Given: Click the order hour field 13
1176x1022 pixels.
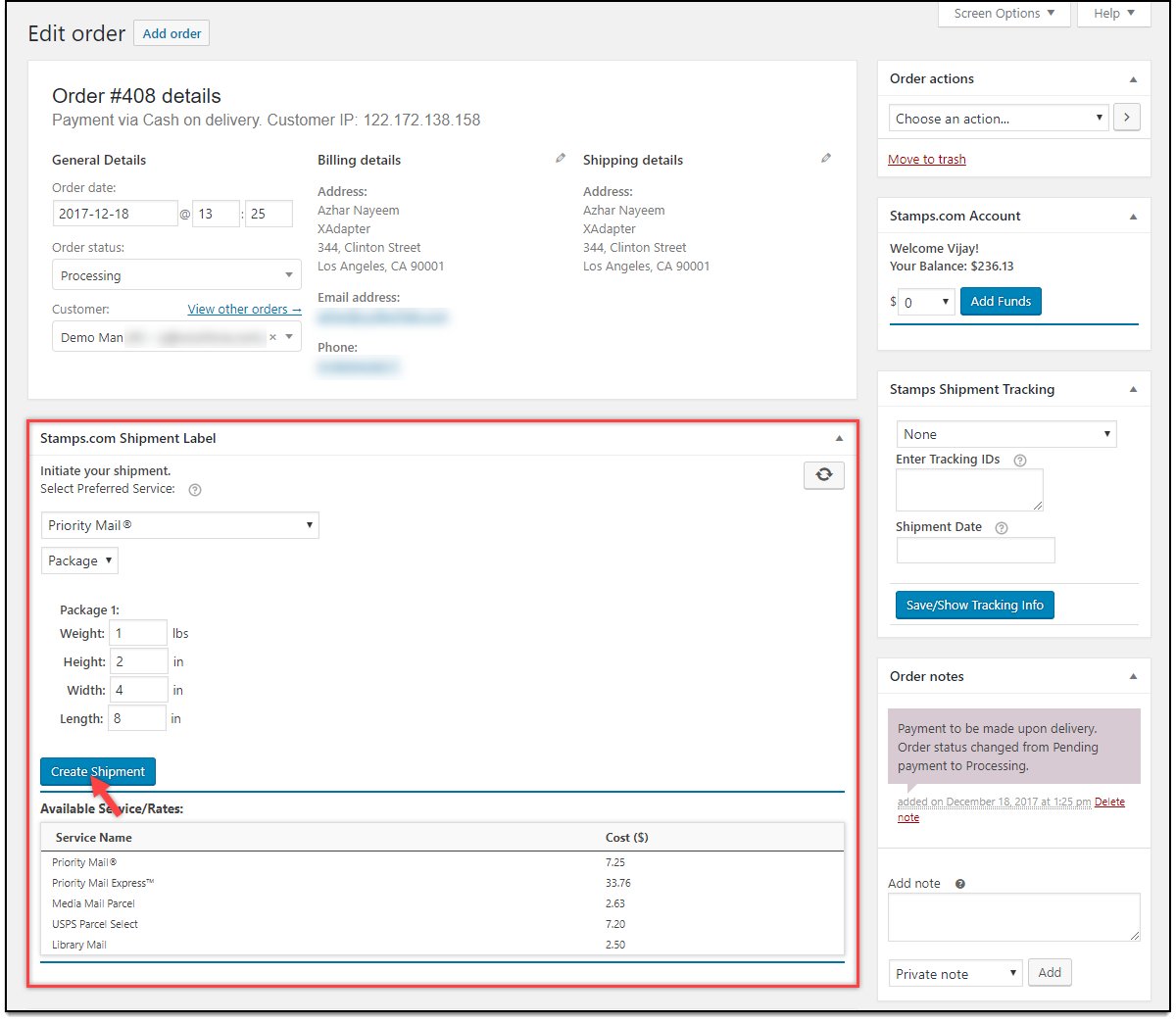Looking at the screenshot, I should (x=216, y=214).
